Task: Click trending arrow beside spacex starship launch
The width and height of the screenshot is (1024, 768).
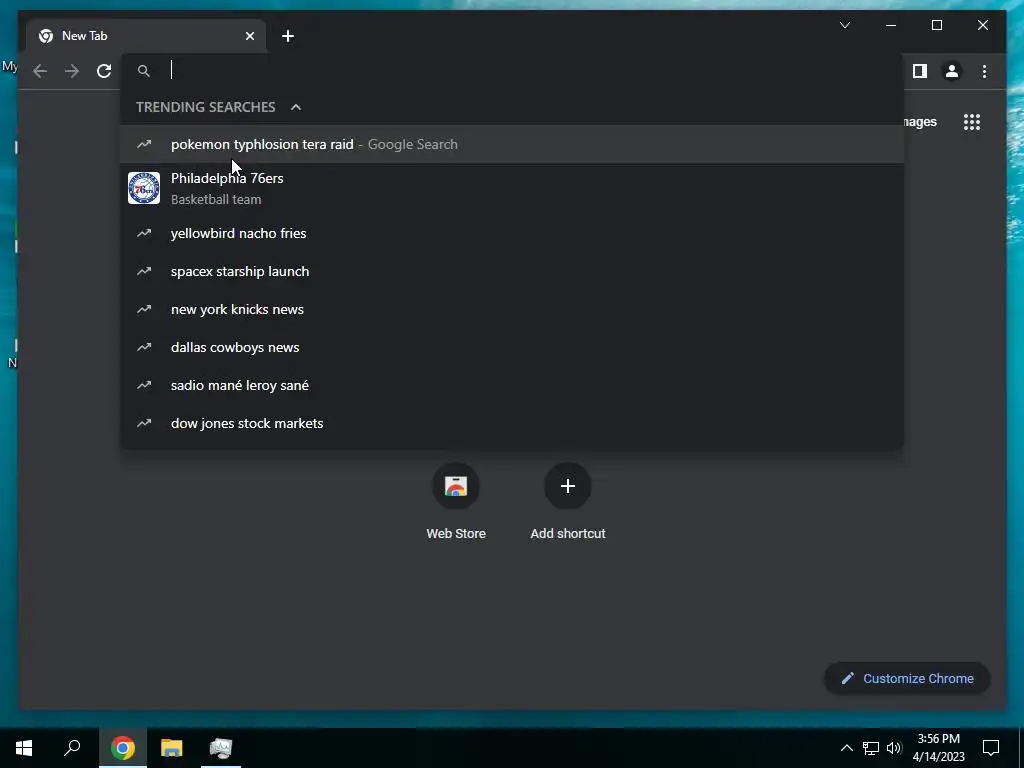Action: click(x=144, y=271)
